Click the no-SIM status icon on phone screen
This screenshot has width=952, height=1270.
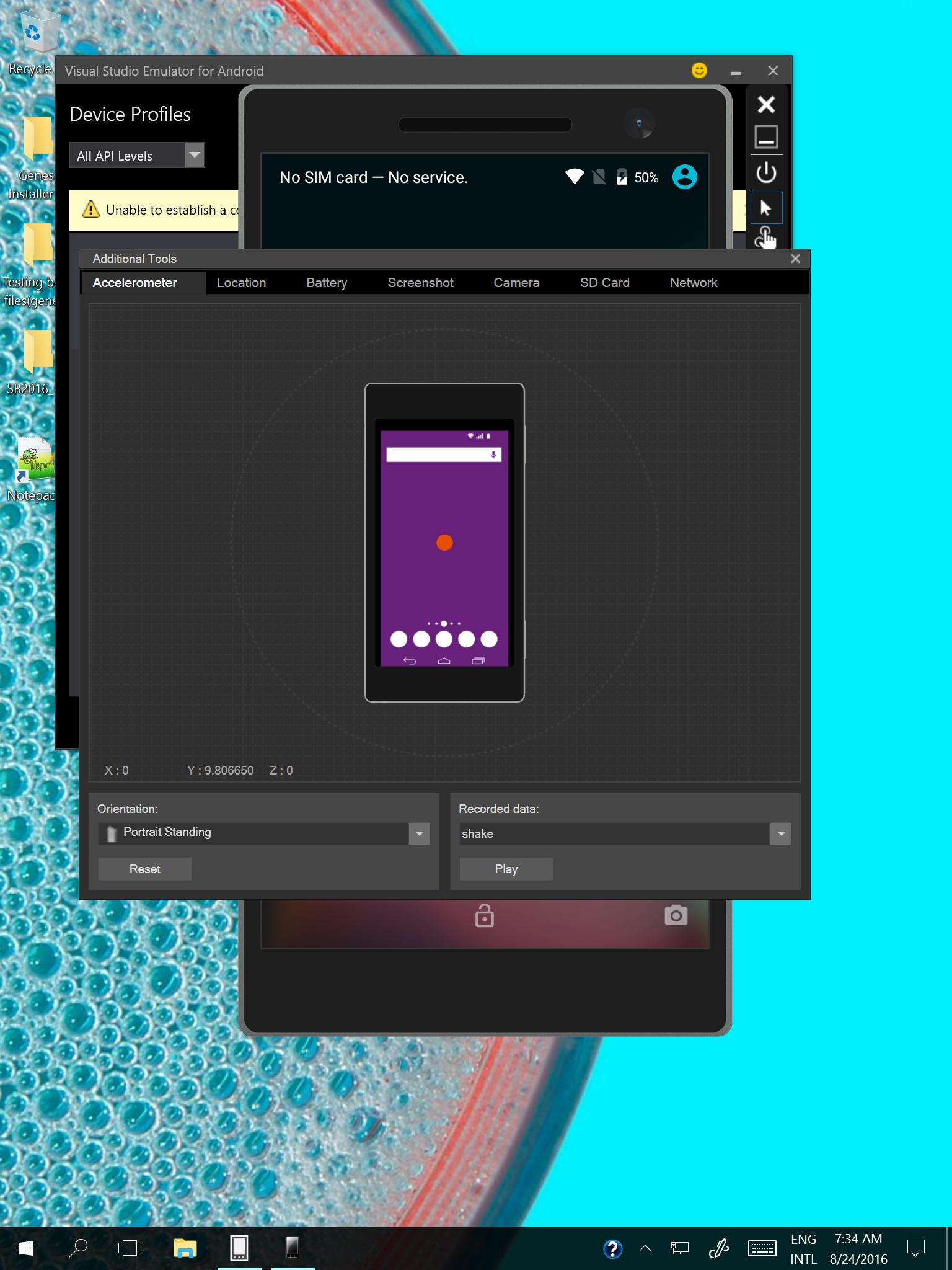[x=599, y=177]
